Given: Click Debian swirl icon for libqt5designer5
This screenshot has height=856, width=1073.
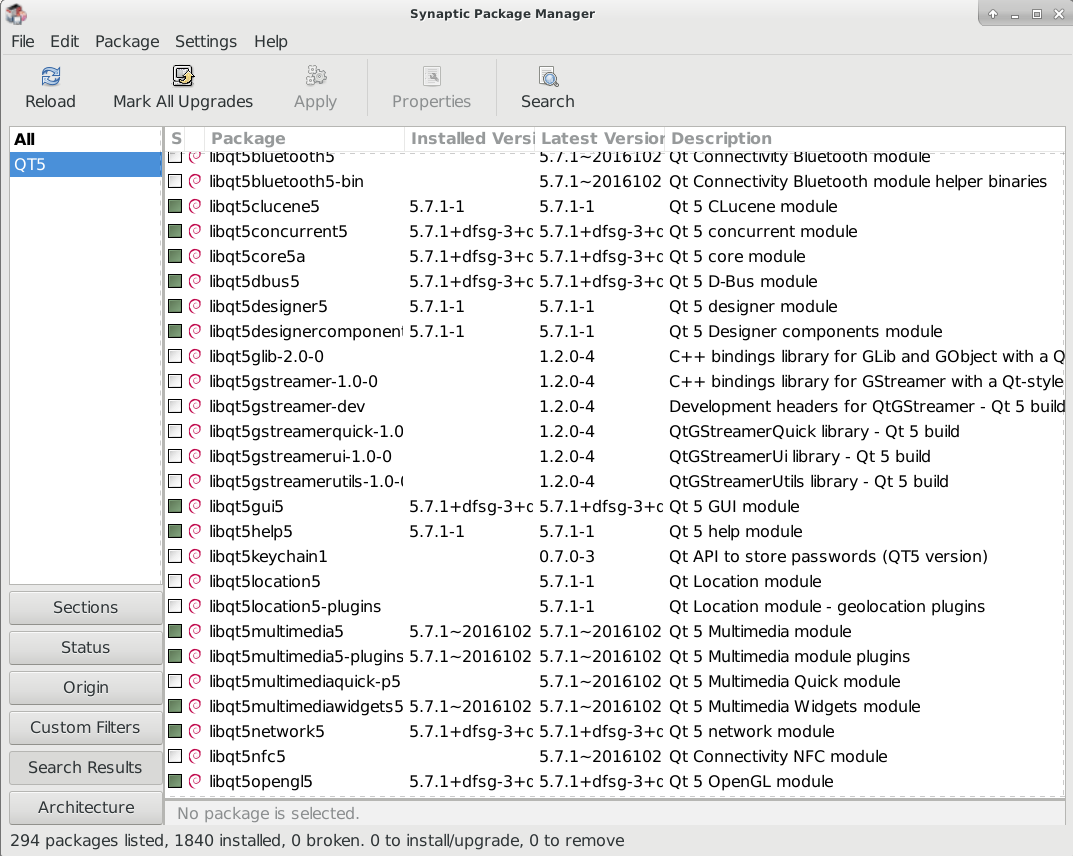Looking at the screenshot, I should coord(195,306).
